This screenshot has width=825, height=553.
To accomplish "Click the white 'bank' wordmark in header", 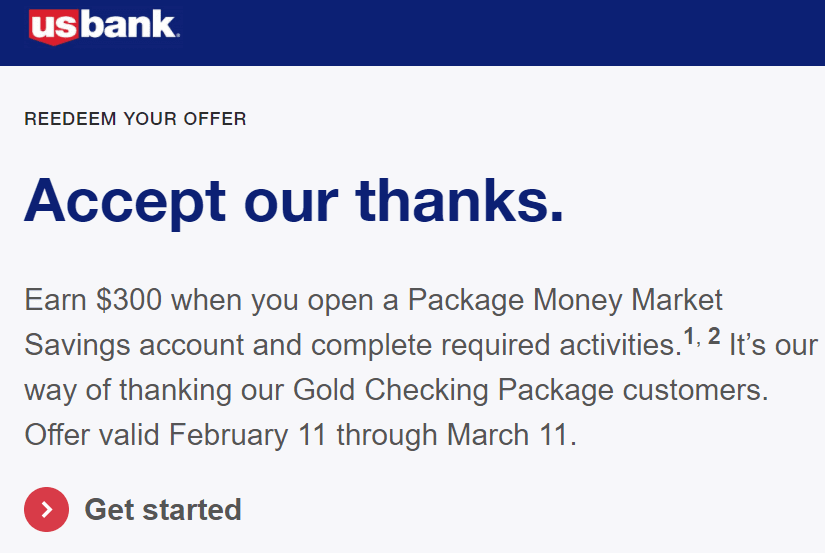I will pyautogui.click(x=129, y=24).
